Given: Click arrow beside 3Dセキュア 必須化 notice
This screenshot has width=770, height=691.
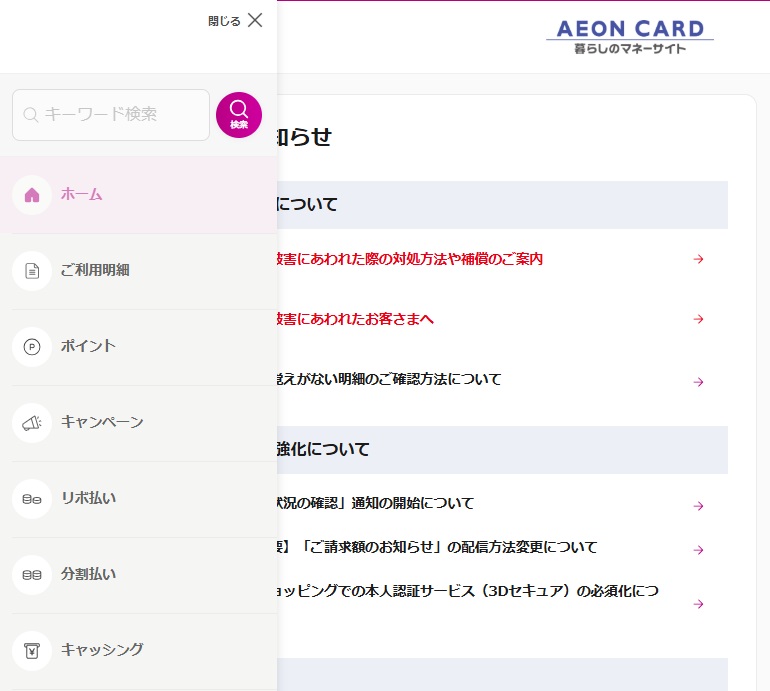Looking at the screenshot, I should 699,604.
